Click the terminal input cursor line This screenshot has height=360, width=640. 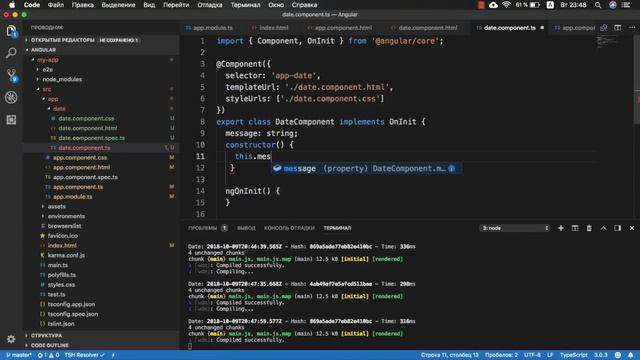point(190,346)
